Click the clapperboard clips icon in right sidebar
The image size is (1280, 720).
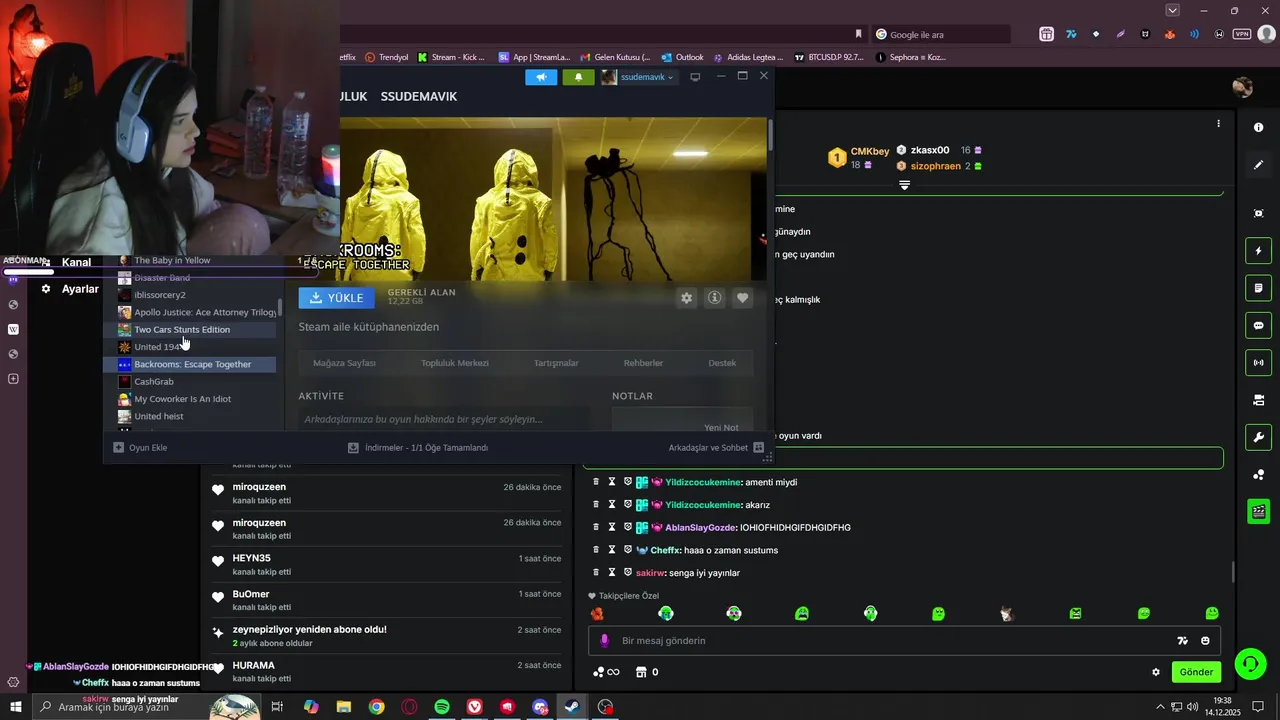[x=1258, y=511]
